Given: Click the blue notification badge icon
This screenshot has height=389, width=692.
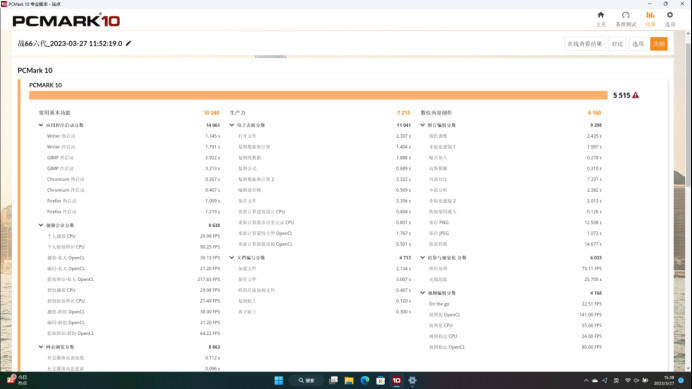Looking at the screenshot, I should click(x=681, y=381).
